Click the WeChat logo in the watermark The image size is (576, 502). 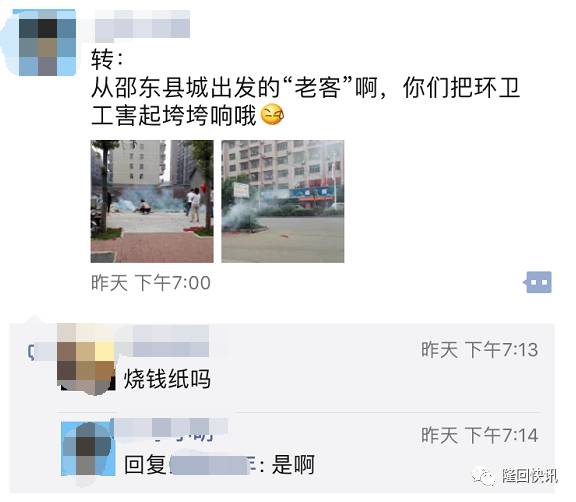484,476
